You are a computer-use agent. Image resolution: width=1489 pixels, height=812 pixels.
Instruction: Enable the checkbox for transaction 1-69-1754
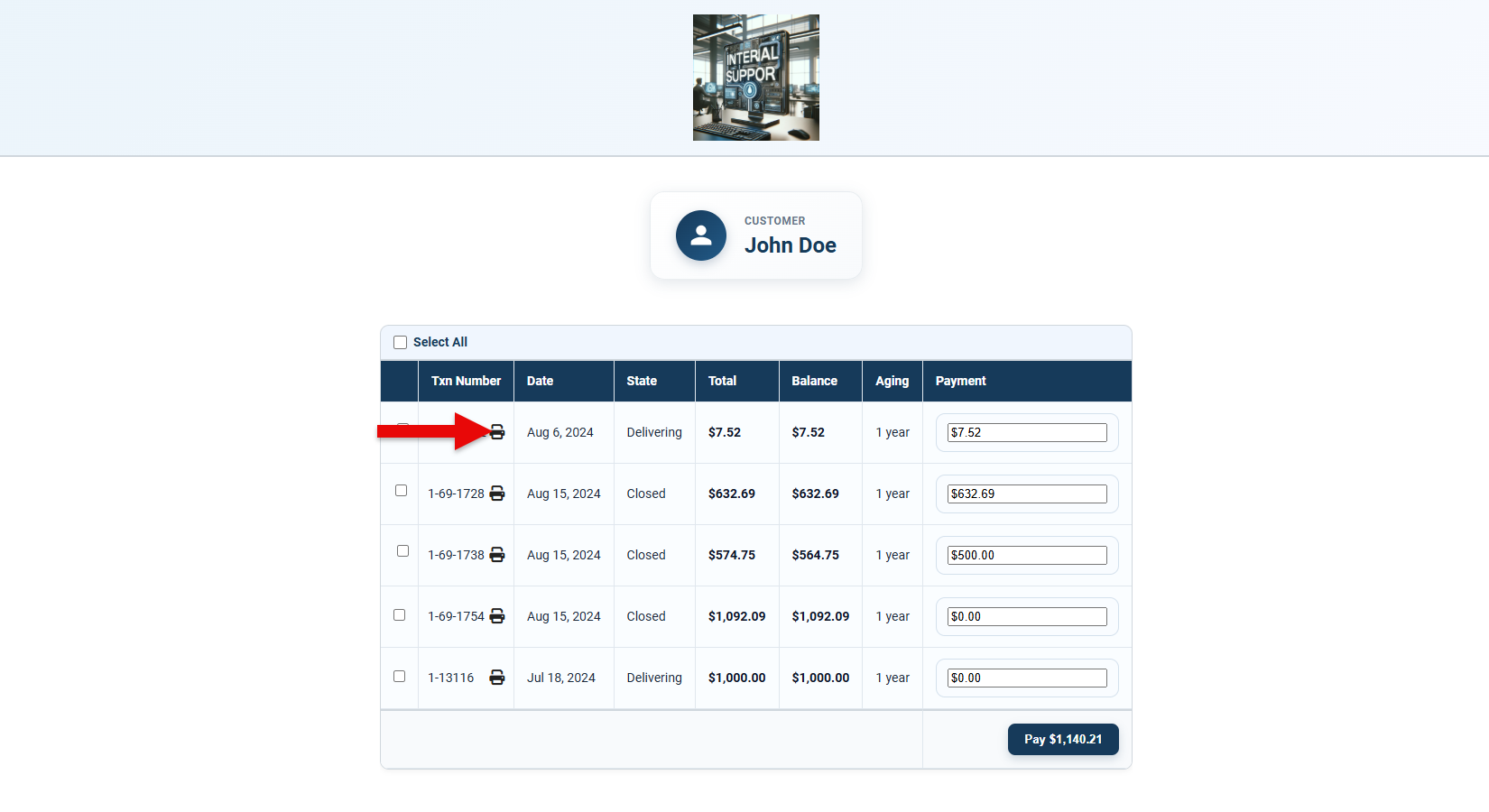coord(400,615)
